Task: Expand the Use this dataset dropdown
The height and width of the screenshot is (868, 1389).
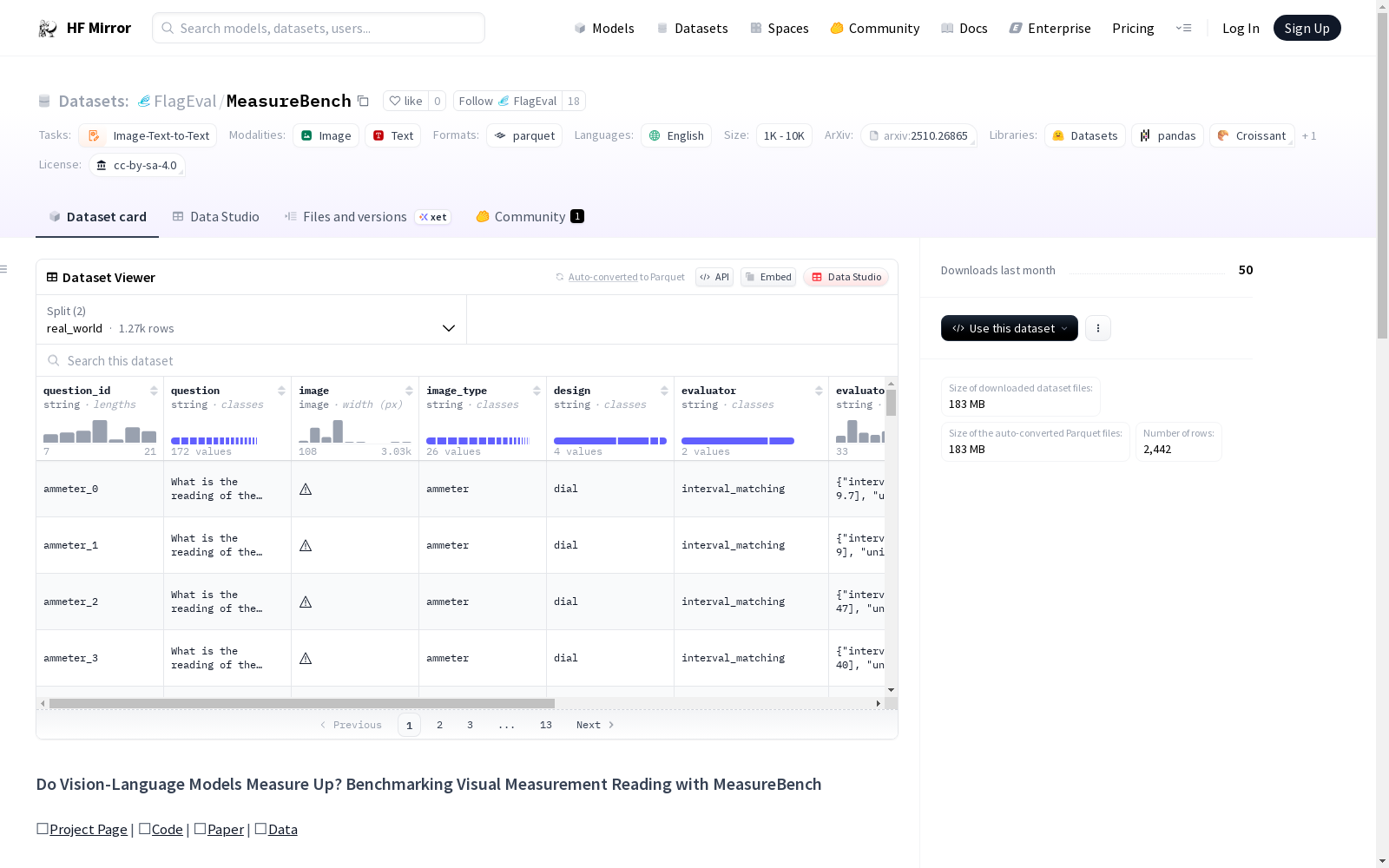Action: (1010, 328)
